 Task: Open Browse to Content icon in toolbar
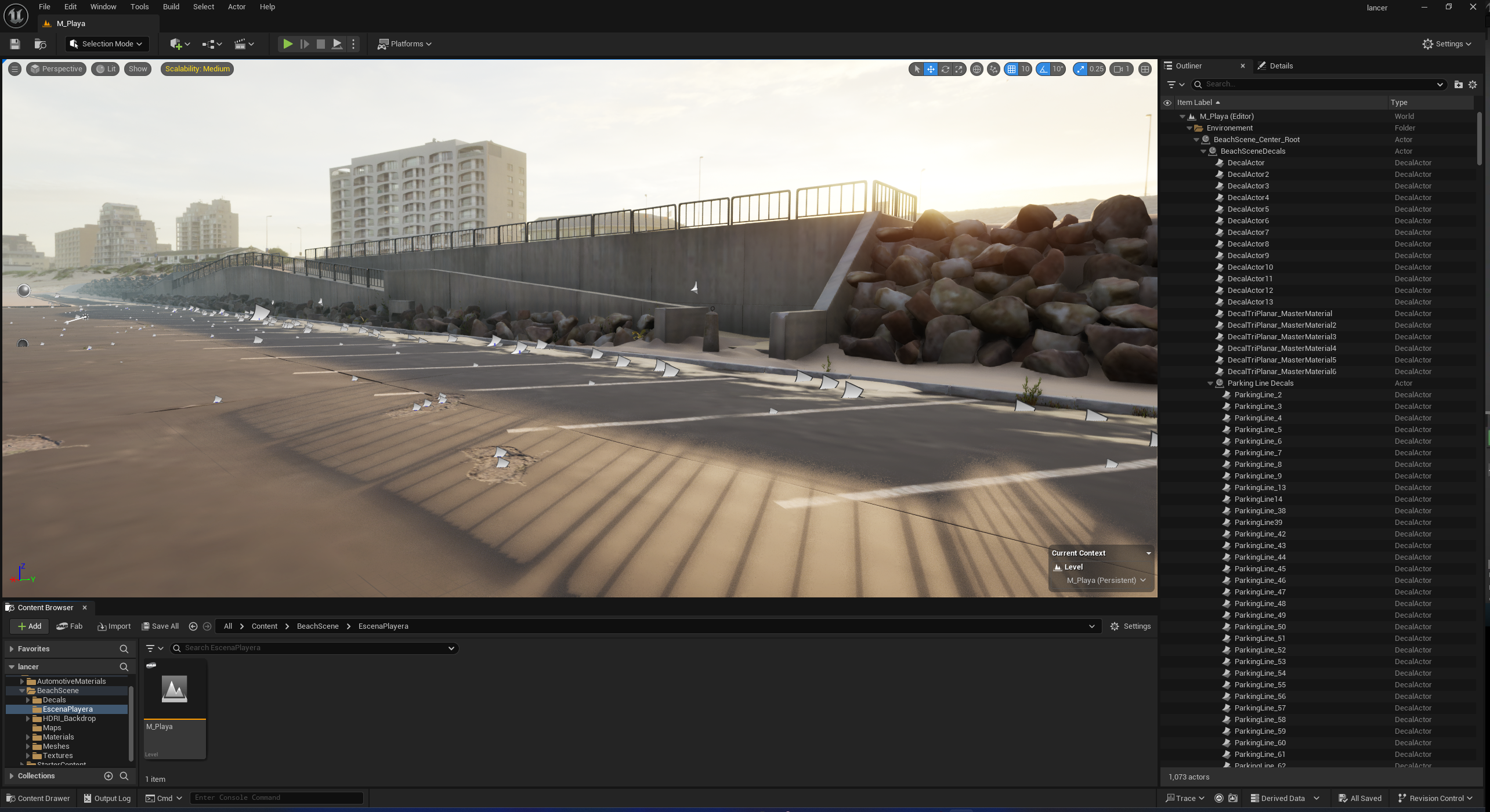click(40, 44)
